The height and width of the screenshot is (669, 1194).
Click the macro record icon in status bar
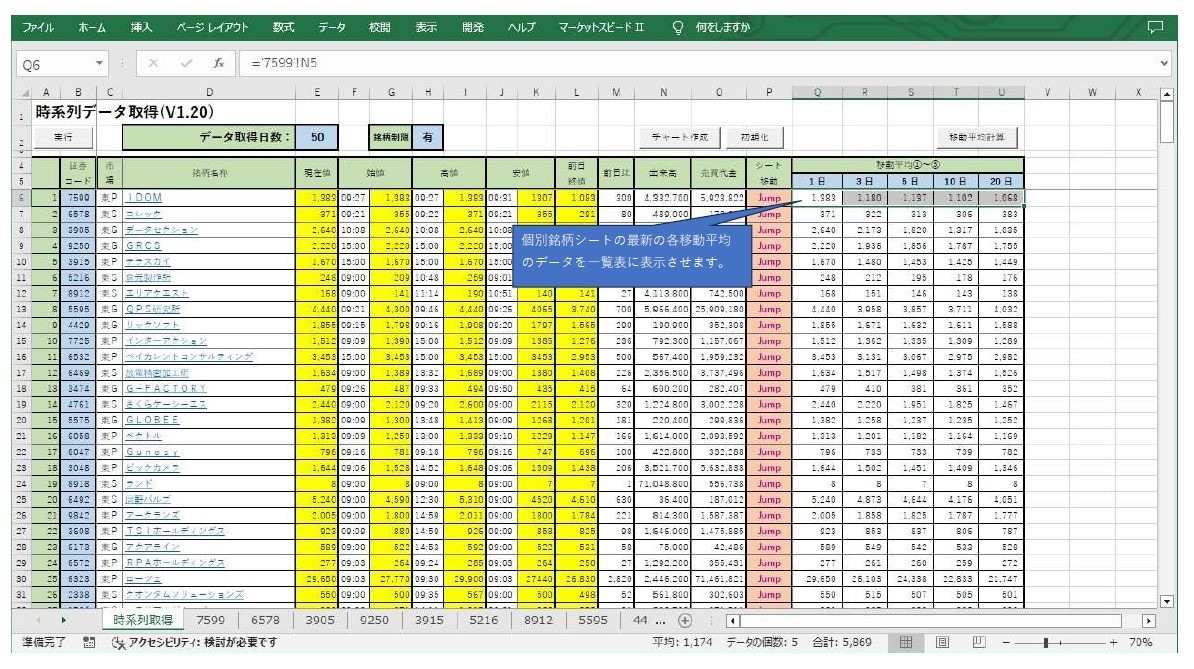point(89,643)
